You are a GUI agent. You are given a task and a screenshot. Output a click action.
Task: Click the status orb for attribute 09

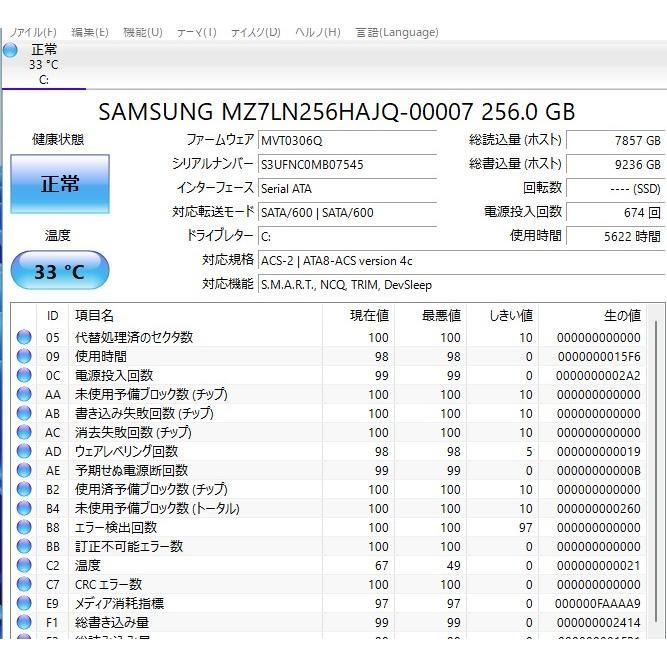point(24,356)
